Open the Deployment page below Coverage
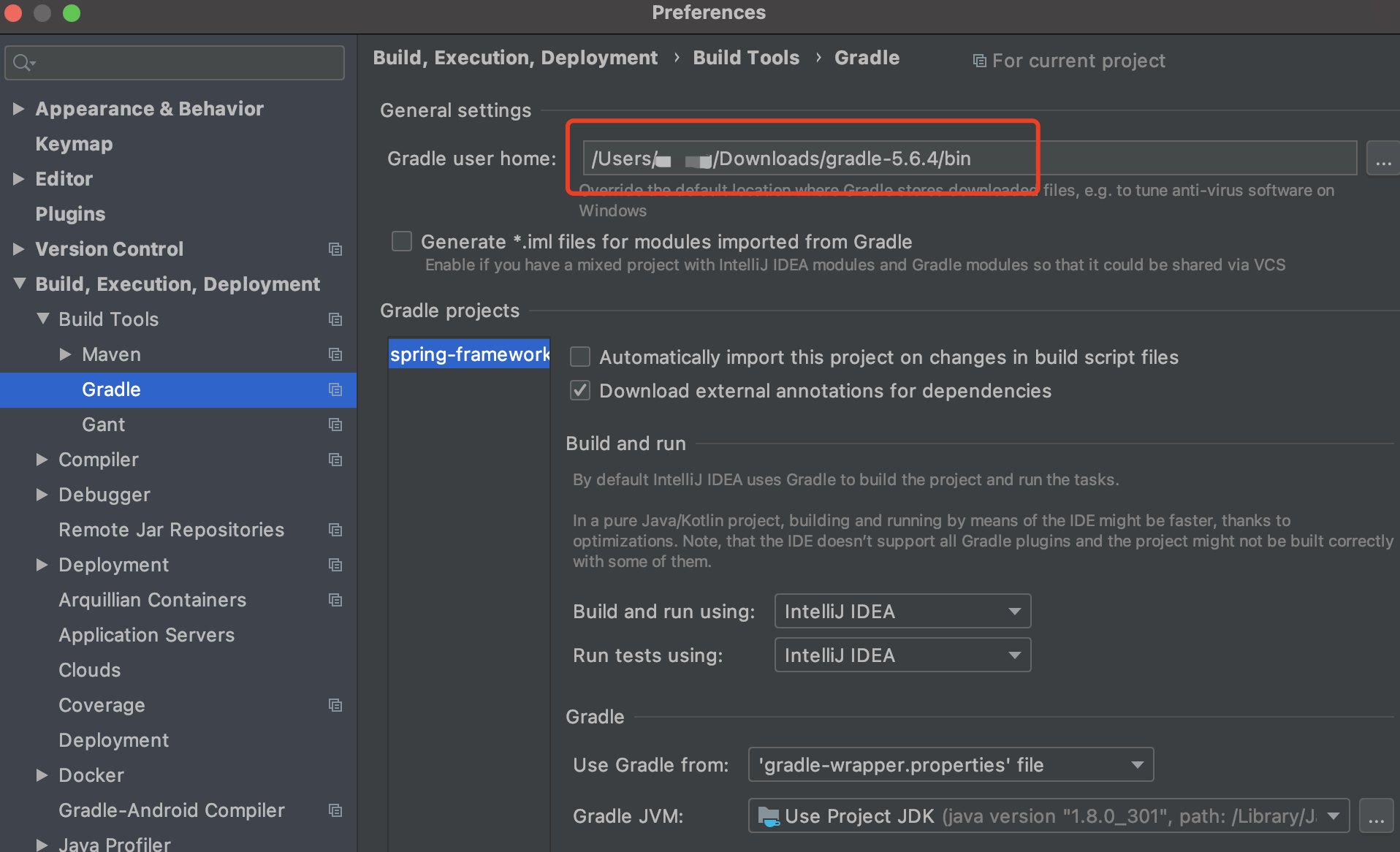Image resolution: width=1400 pixels, height=852 pixels. (x=113, y=740)
